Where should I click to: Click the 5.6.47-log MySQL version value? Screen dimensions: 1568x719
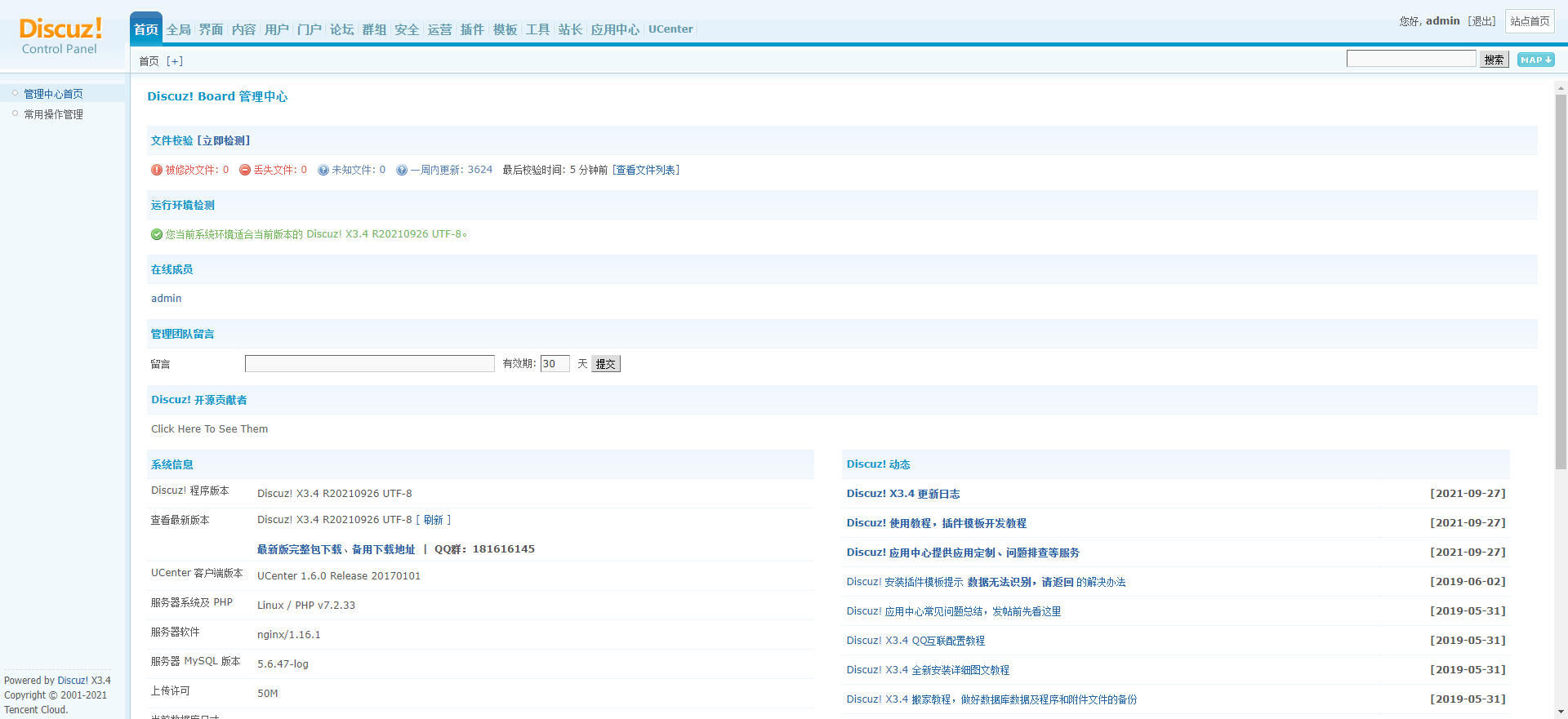[x=283, y=664]
